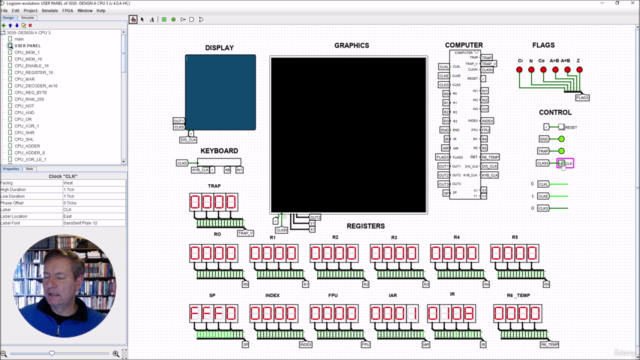Open the Simulate menu

pos(50,11)
